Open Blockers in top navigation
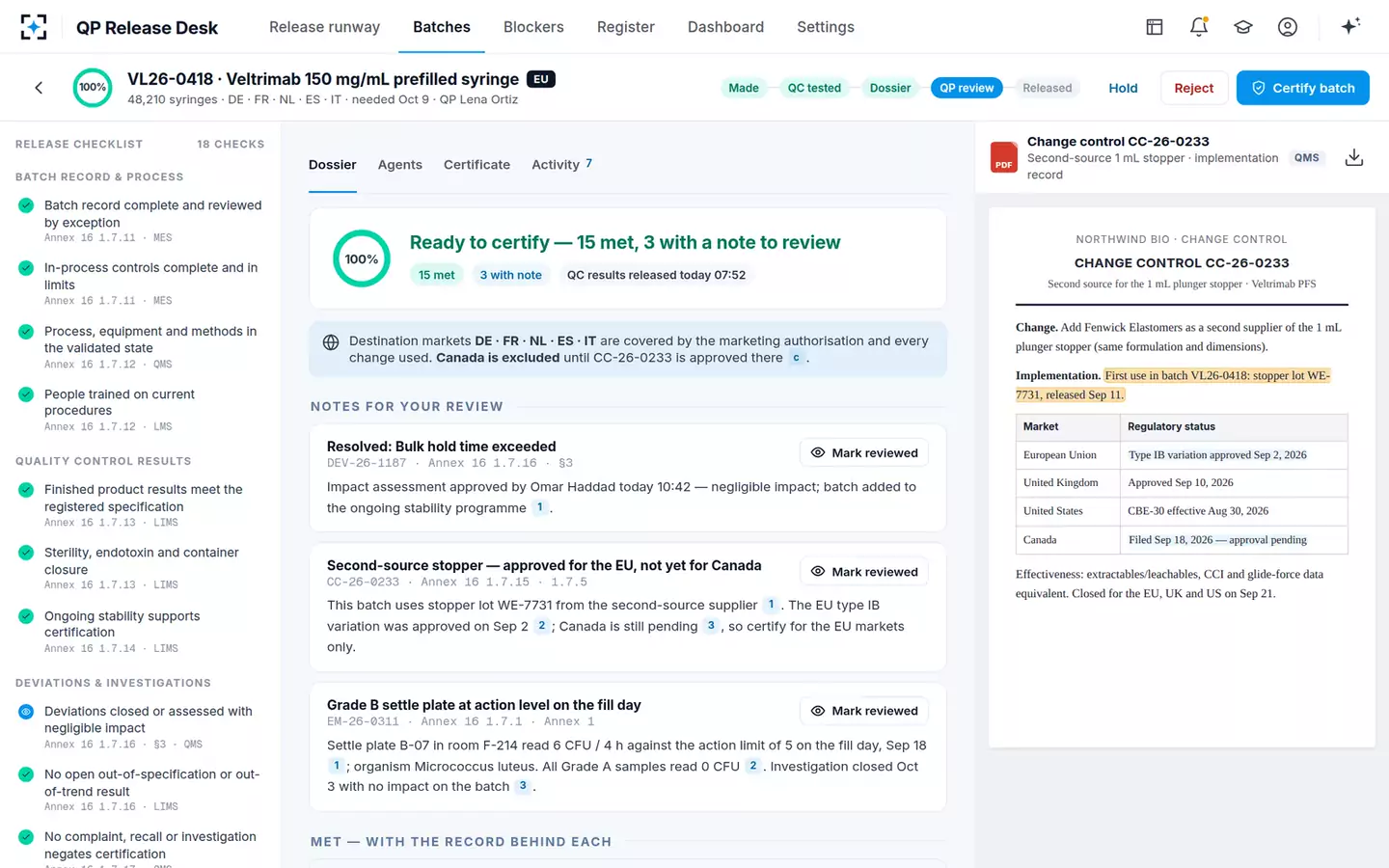Screen dimensions: 1389x868 tap(533, 27)
